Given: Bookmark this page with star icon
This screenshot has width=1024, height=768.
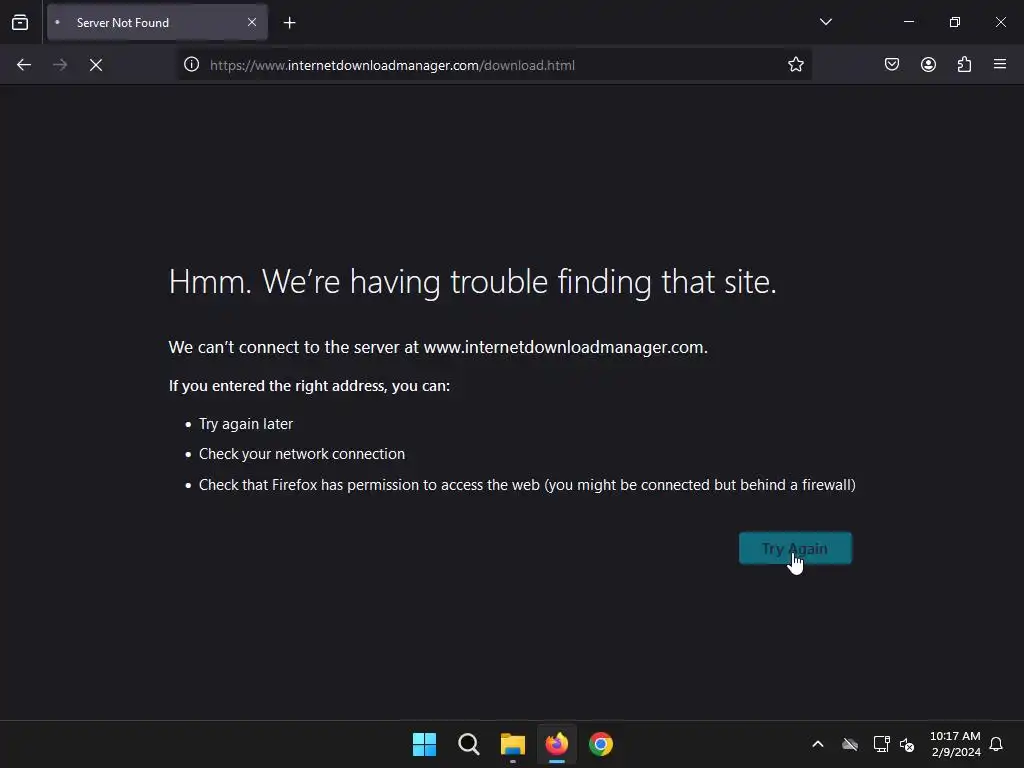Looking at the screenshot, I should [x=795, y=65].
